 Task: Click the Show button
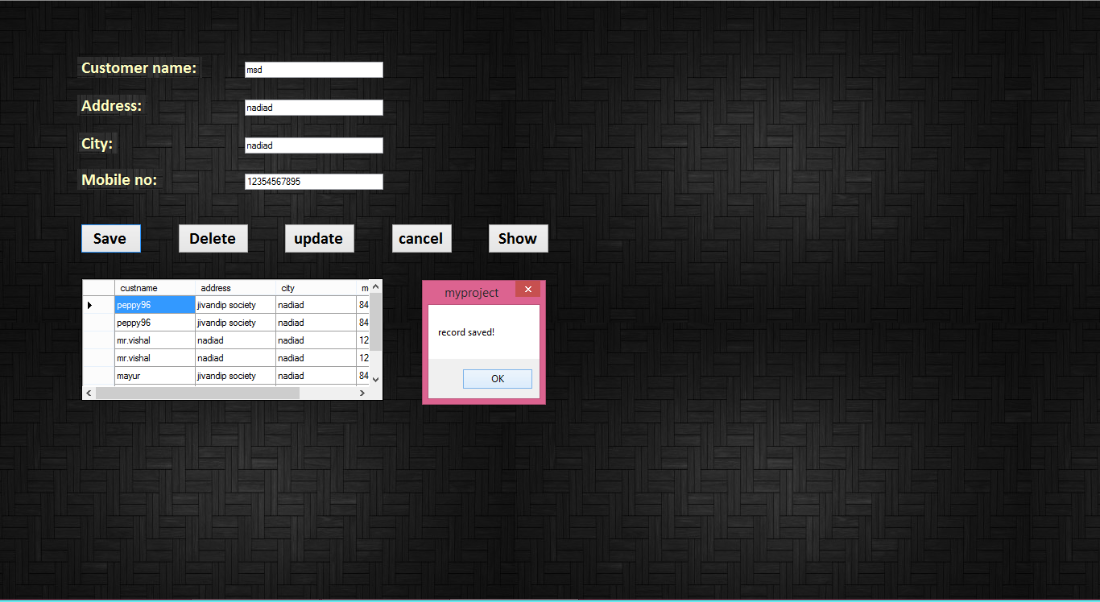coord(518,239)
